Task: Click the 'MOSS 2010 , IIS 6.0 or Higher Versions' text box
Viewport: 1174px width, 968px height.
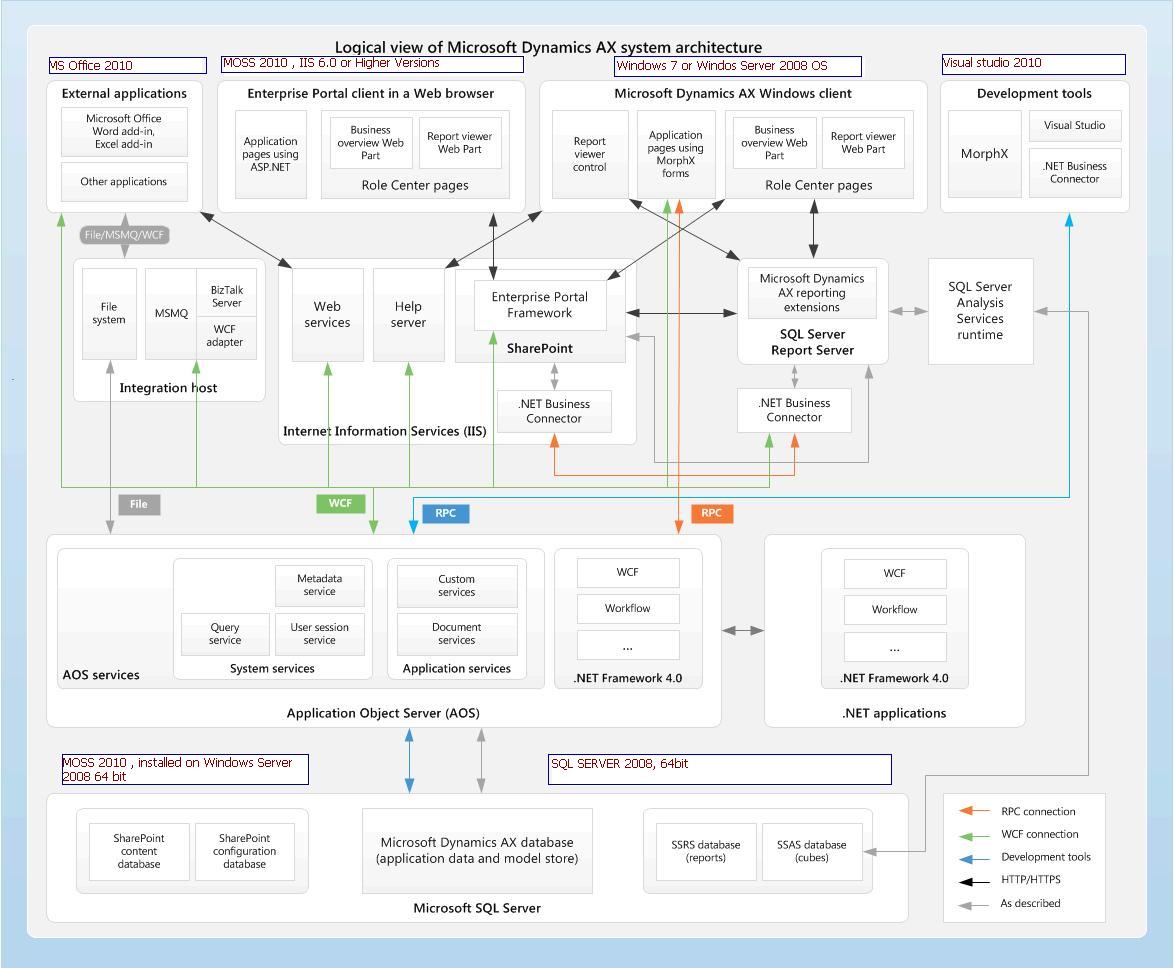Action: pos(372,64)
